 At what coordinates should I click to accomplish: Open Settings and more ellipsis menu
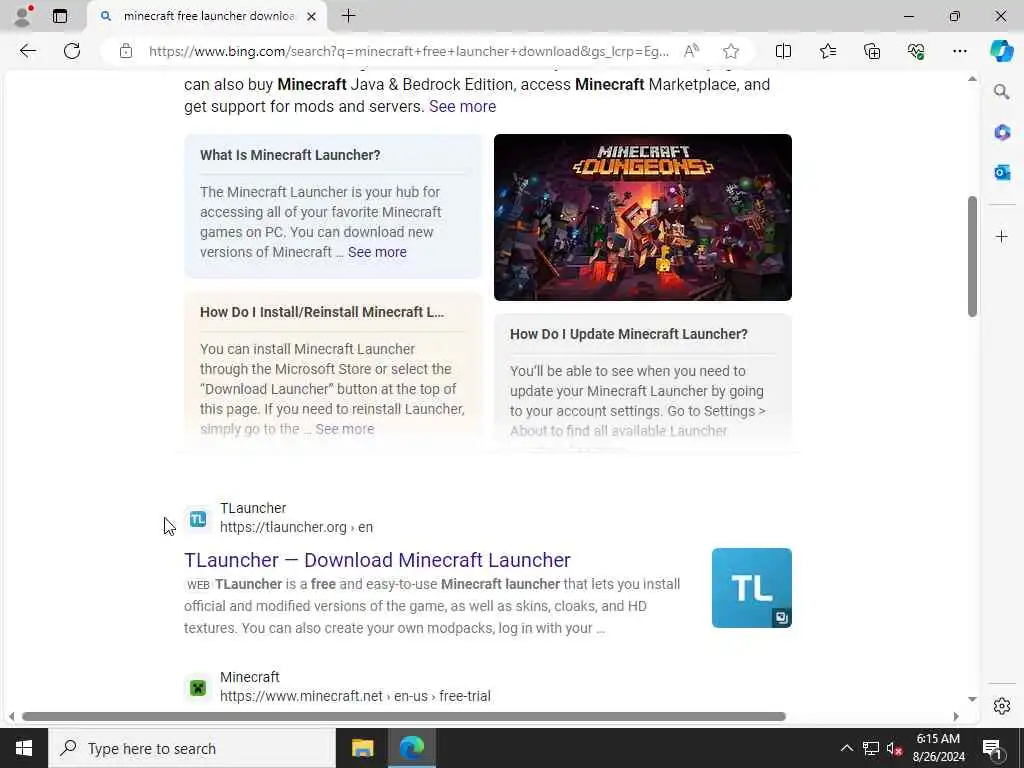pyautogui.click(x=959, y=51)
